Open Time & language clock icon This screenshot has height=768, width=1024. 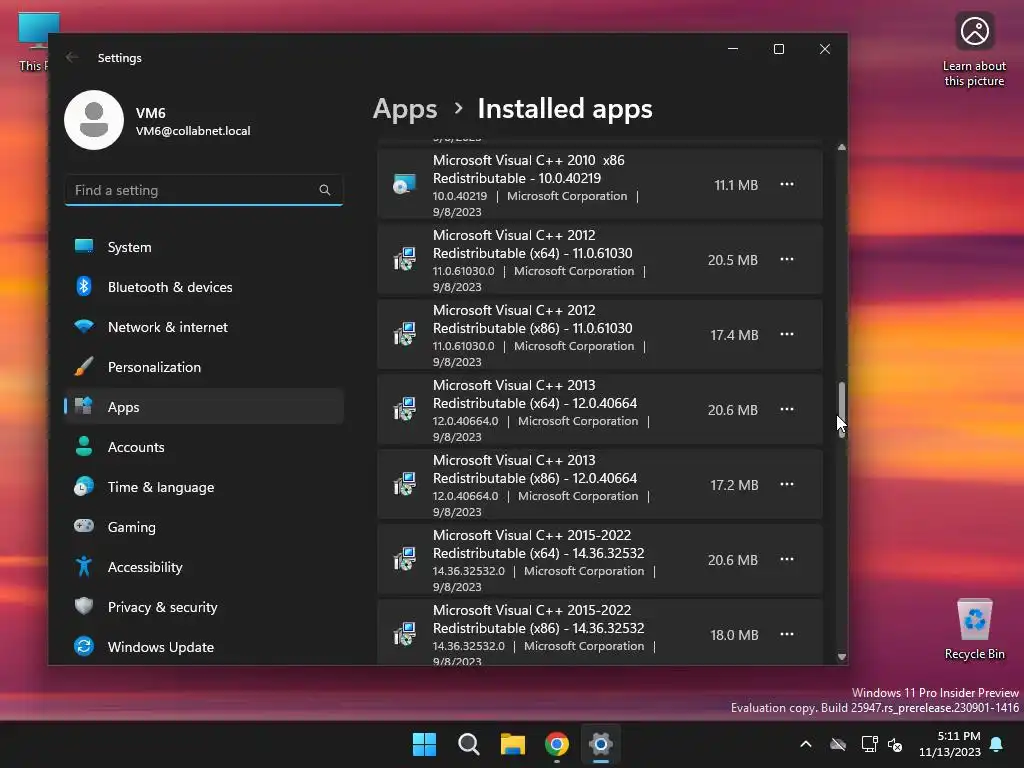(84, 487)
